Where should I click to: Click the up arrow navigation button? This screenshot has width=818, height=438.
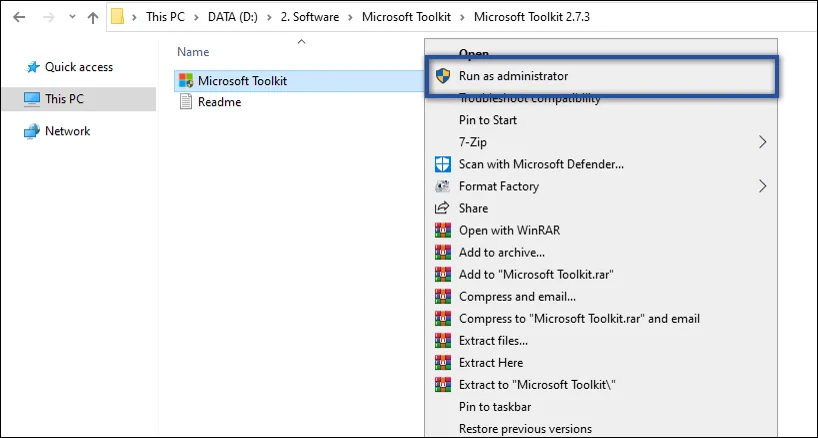93,18
